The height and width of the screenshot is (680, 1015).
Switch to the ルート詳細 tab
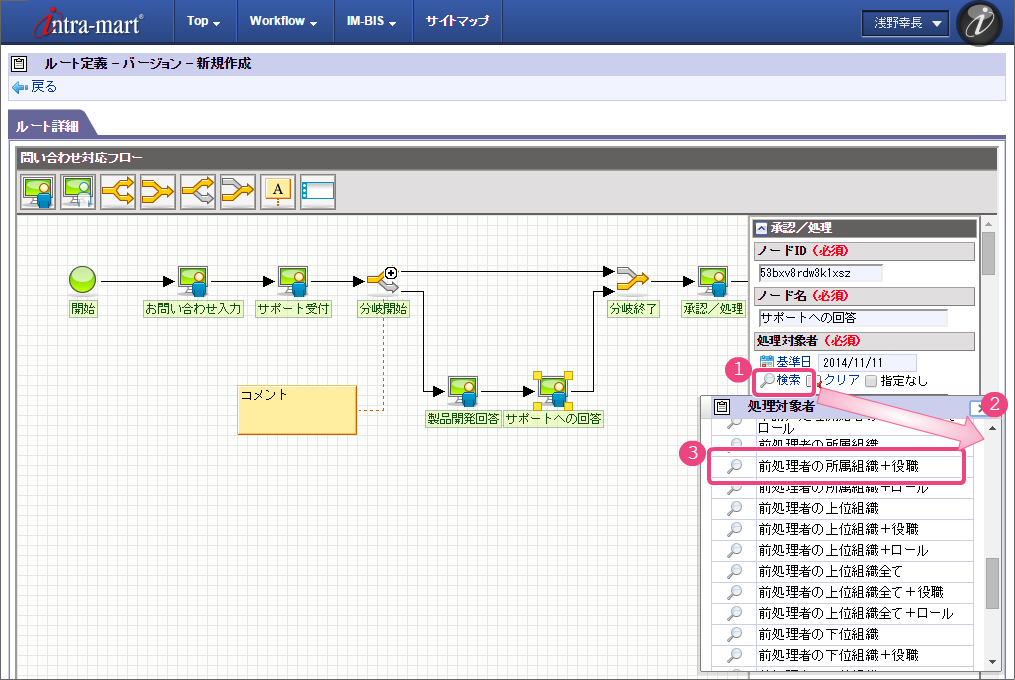[47, 126]
